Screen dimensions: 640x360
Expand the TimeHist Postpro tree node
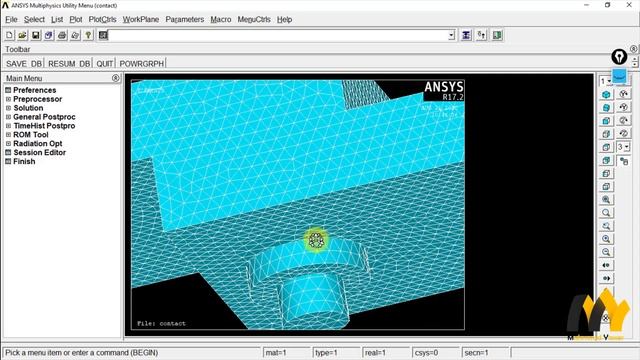click(x=8, y=126)
